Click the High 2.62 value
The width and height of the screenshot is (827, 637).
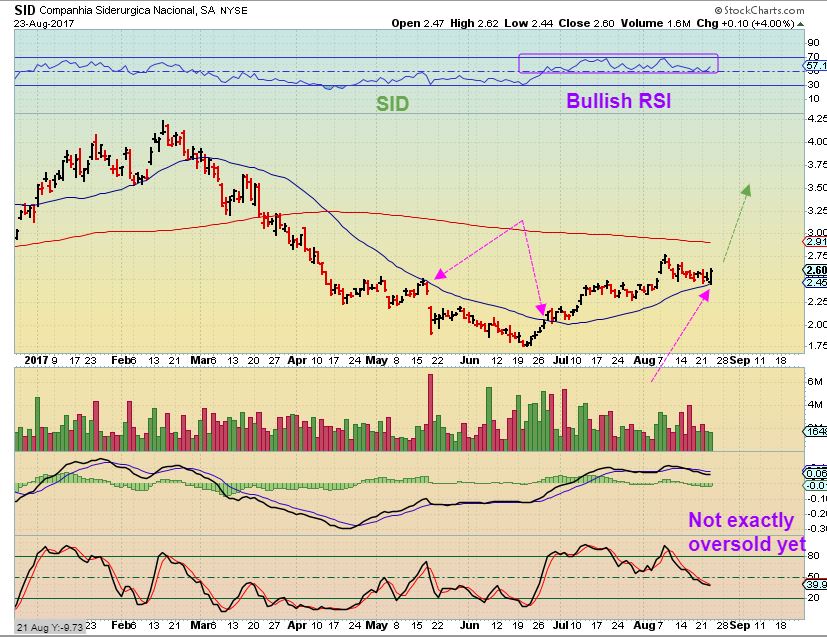pos(474,23)
